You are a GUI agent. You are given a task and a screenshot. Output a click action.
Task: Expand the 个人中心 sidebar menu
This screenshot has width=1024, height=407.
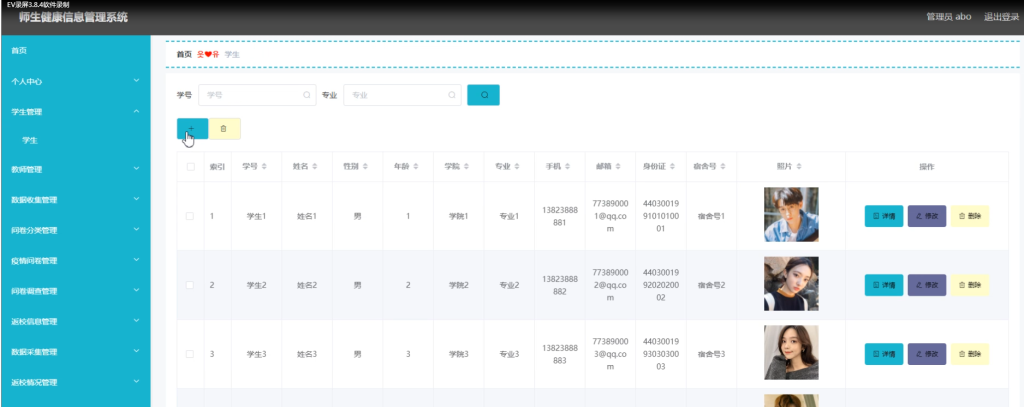[75, 81]
